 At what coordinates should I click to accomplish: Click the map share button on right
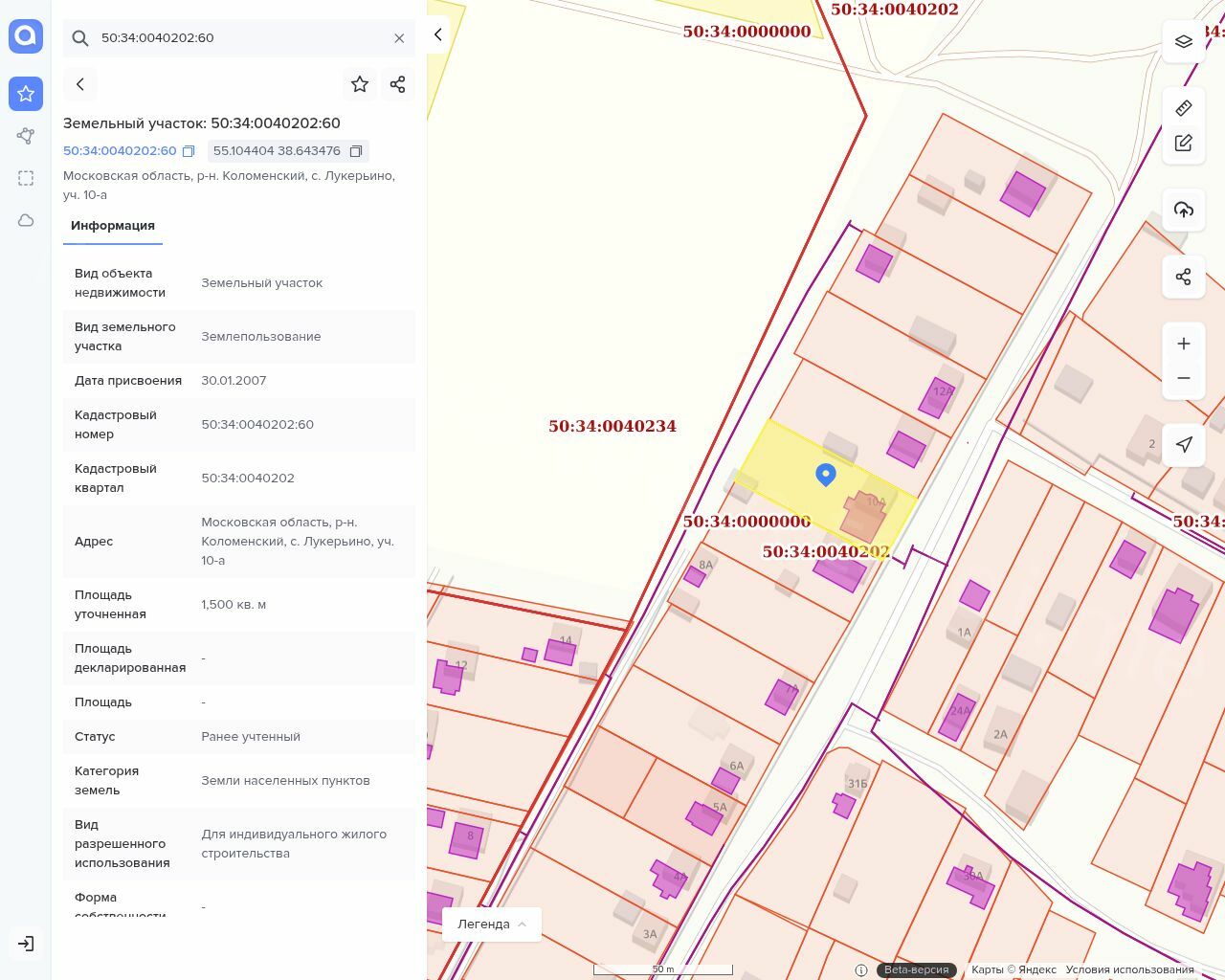point(1184,278)
